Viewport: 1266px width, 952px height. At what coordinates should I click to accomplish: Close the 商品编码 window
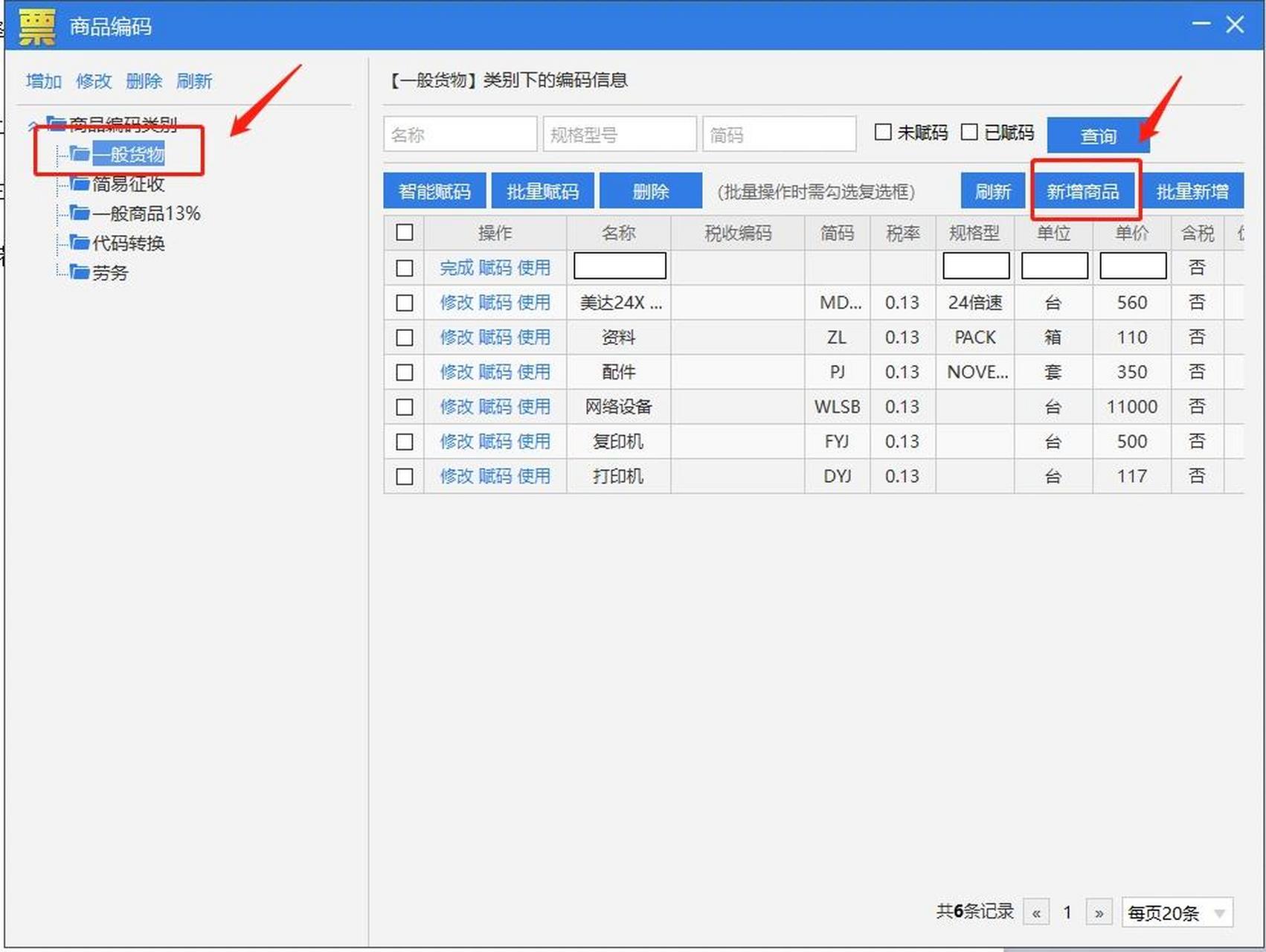click(x=1236, y=25)
